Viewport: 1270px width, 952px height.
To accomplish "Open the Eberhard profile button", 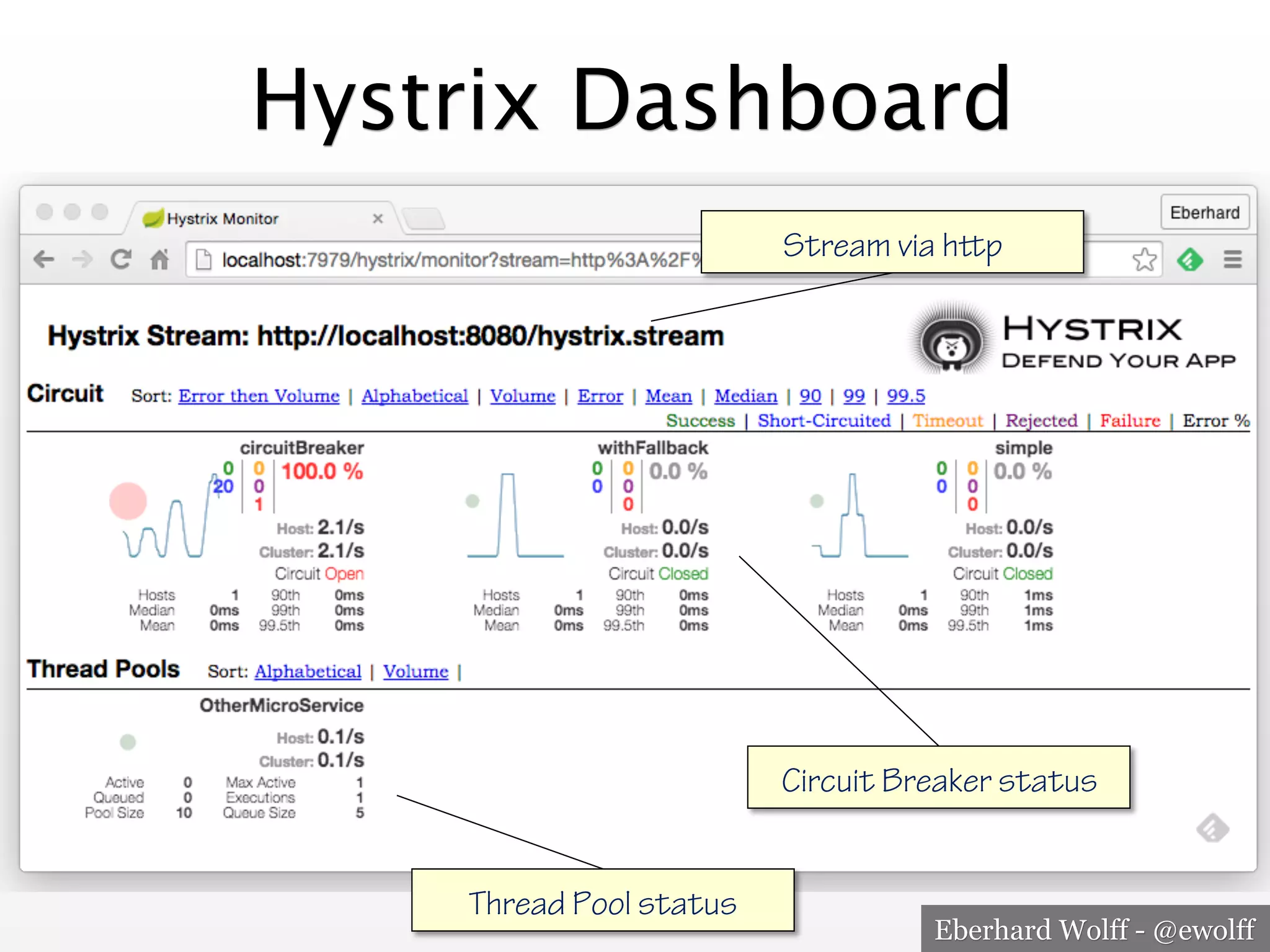I will (1204, 213).
